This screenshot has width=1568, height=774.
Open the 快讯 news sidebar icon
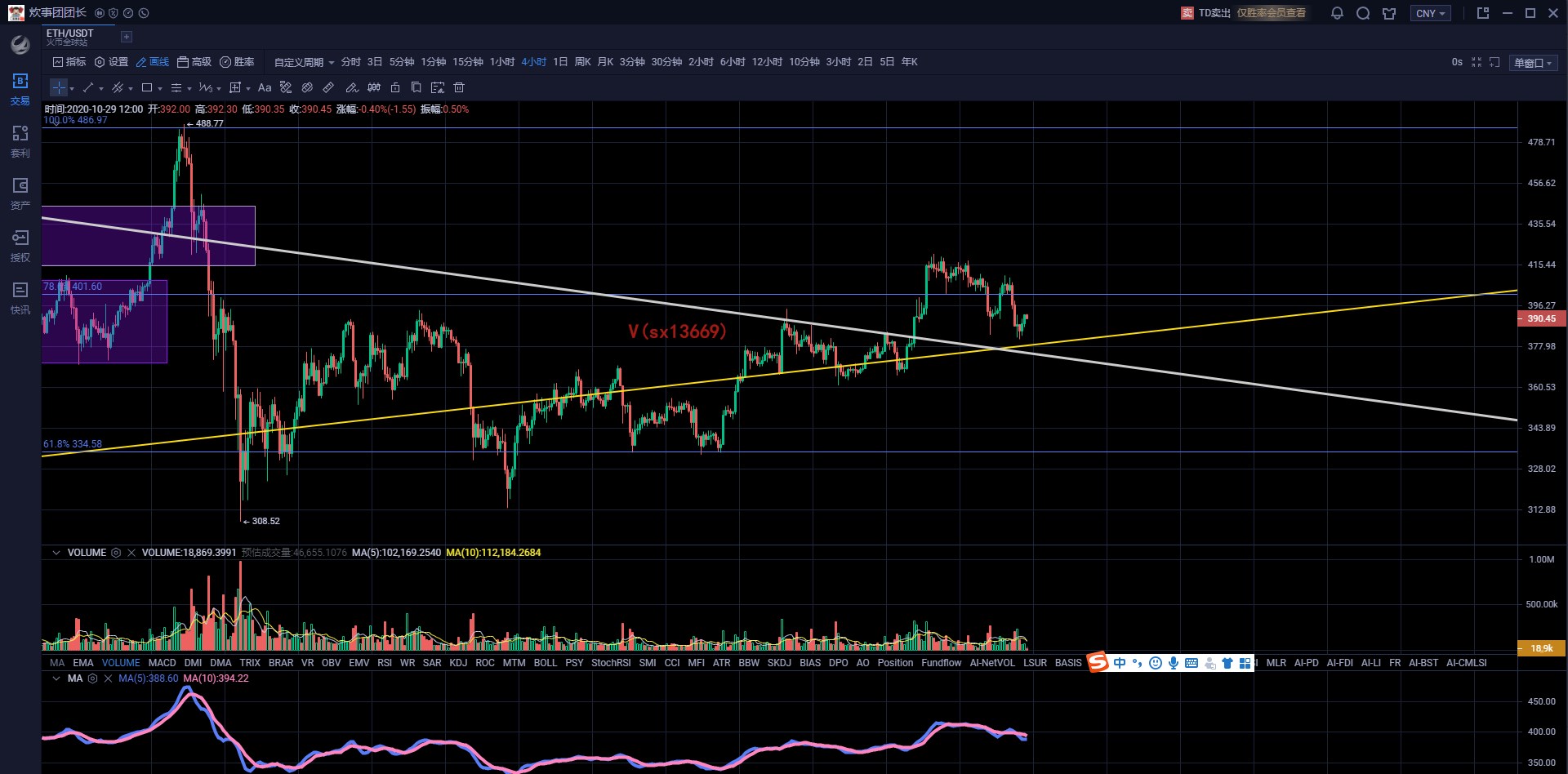click(x=20, y=298)
